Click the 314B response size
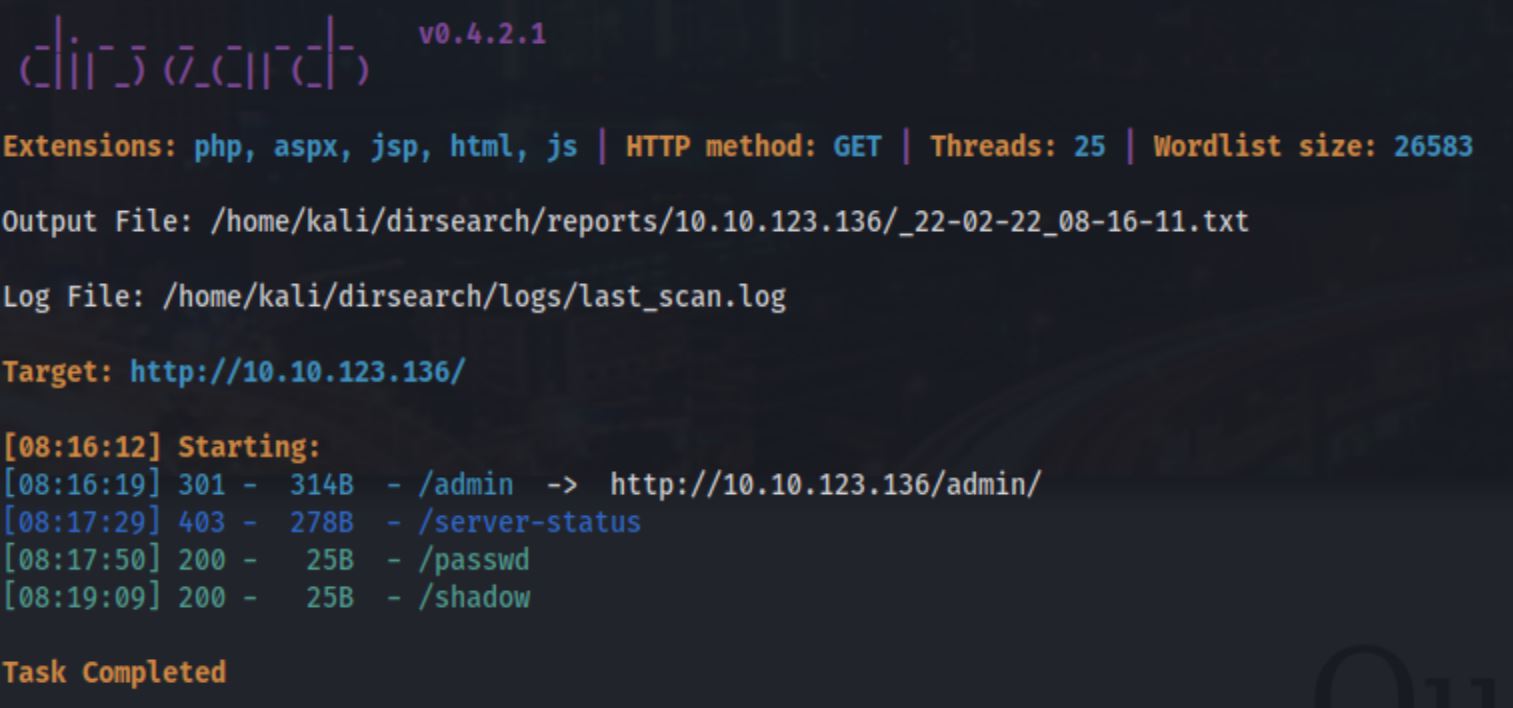This screenshot has width=1513, height=708. point(322,485)
